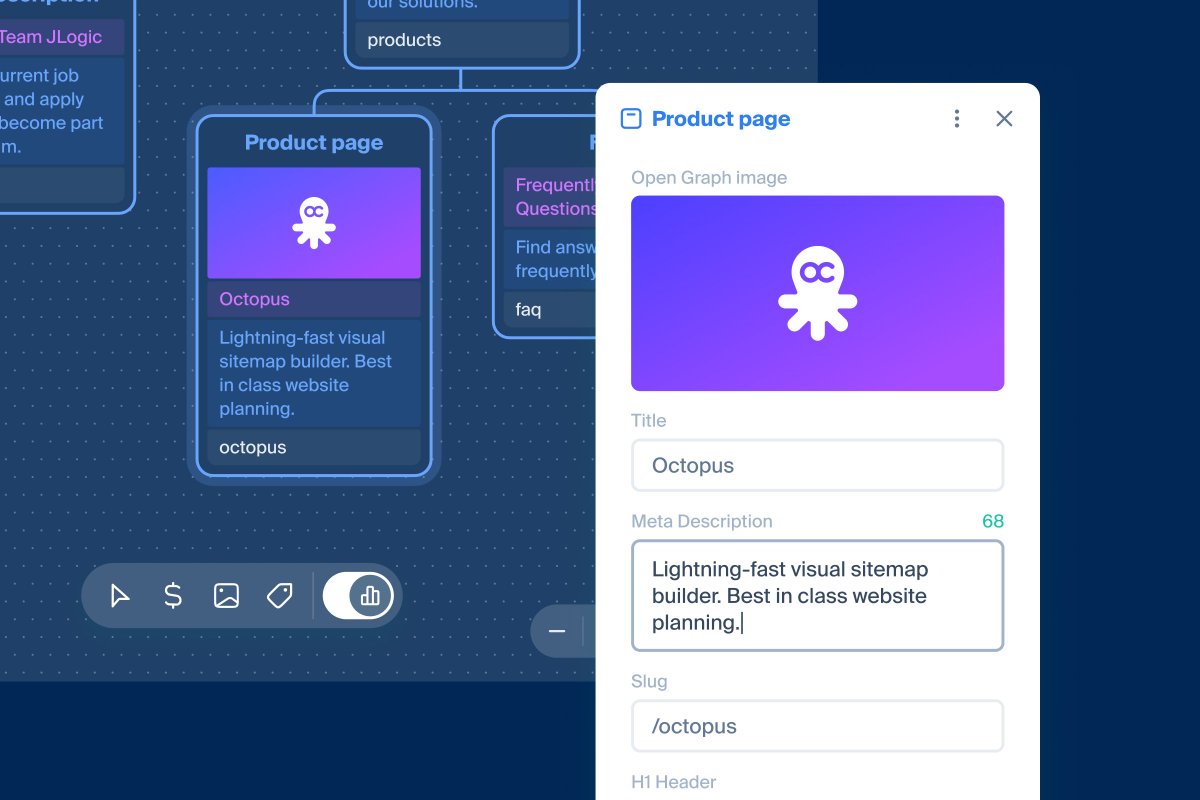Click the zoom out minus control
The width and height of the screenshot is (1200, 800).
[x=557, y=631]
